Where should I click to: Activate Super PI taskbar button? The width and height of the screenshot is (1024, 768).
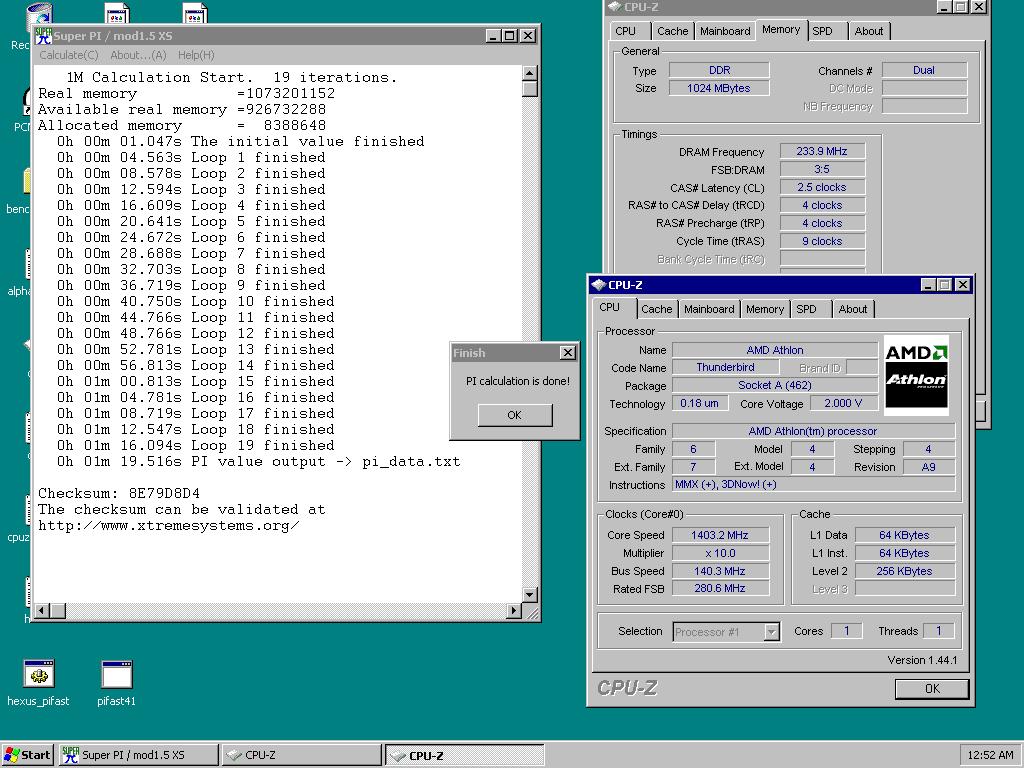138,755
